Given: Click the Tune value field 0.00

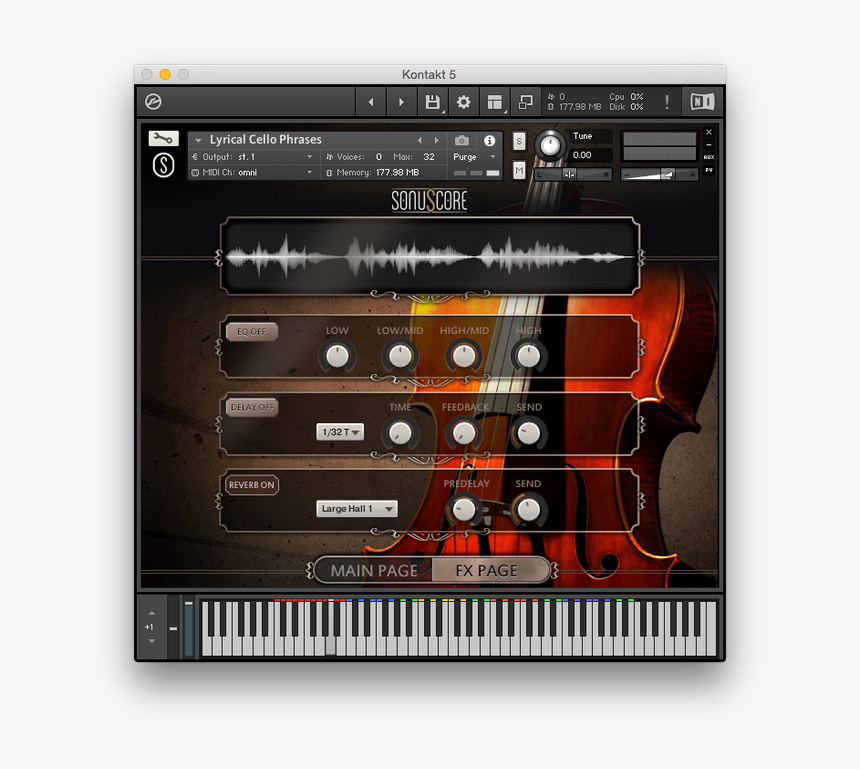Looking at the screenshot, I should (590, 155).
